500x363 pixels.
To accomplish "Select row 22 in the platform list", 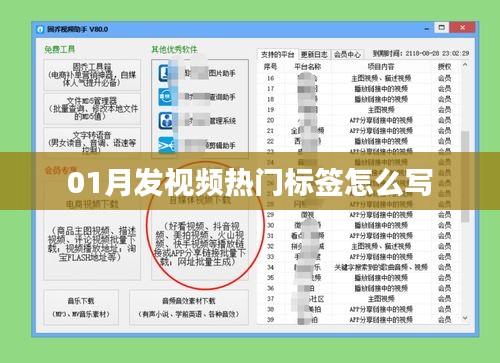I will click(x=359, y=141).
